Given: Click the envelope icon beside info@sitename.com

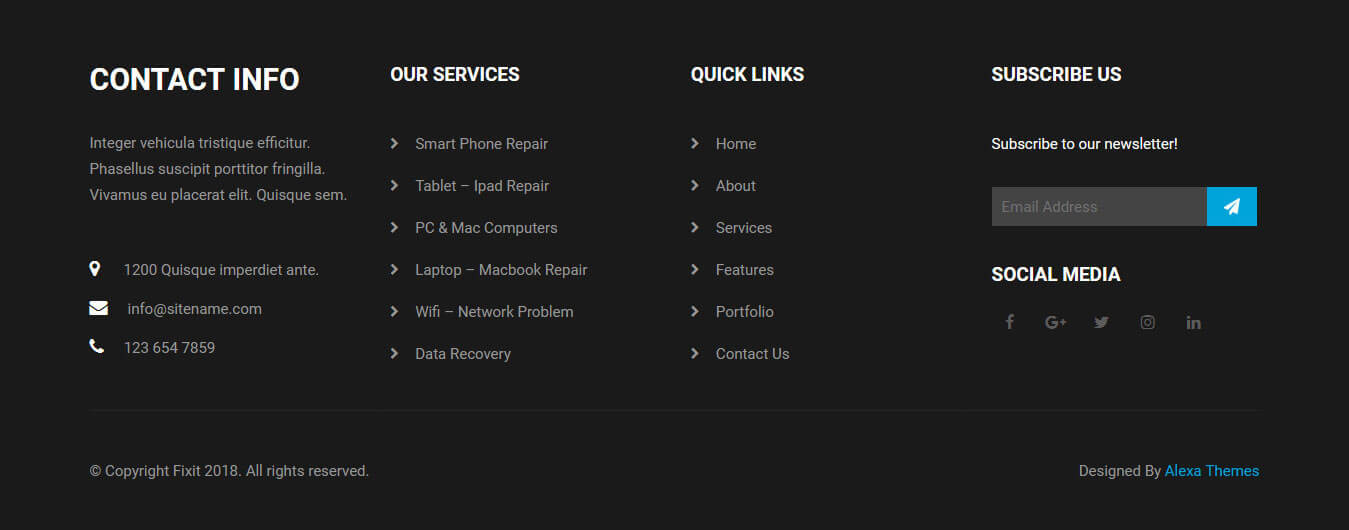Looking at the screenshot, I should click(x=98, y=308).
